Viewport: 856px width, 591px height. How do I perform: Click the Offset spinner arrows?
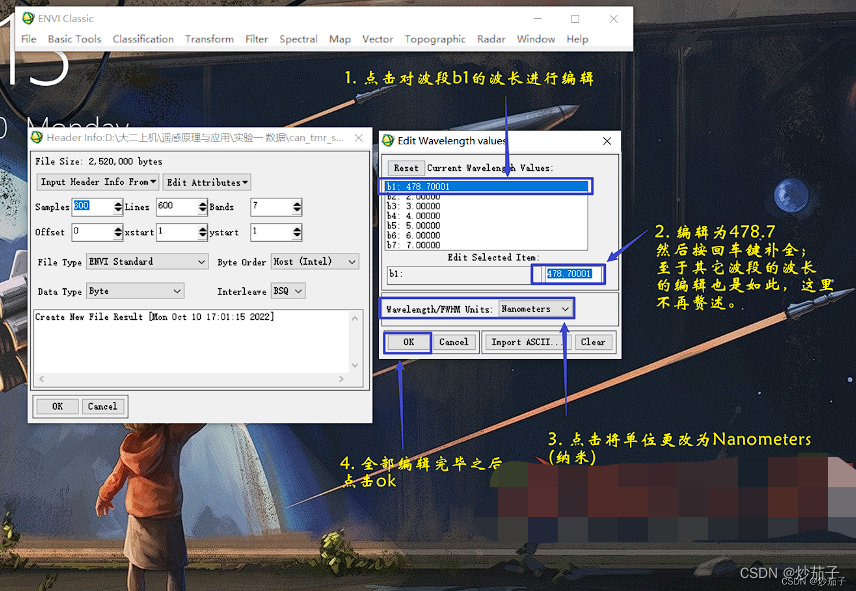(x=118, y=232)
